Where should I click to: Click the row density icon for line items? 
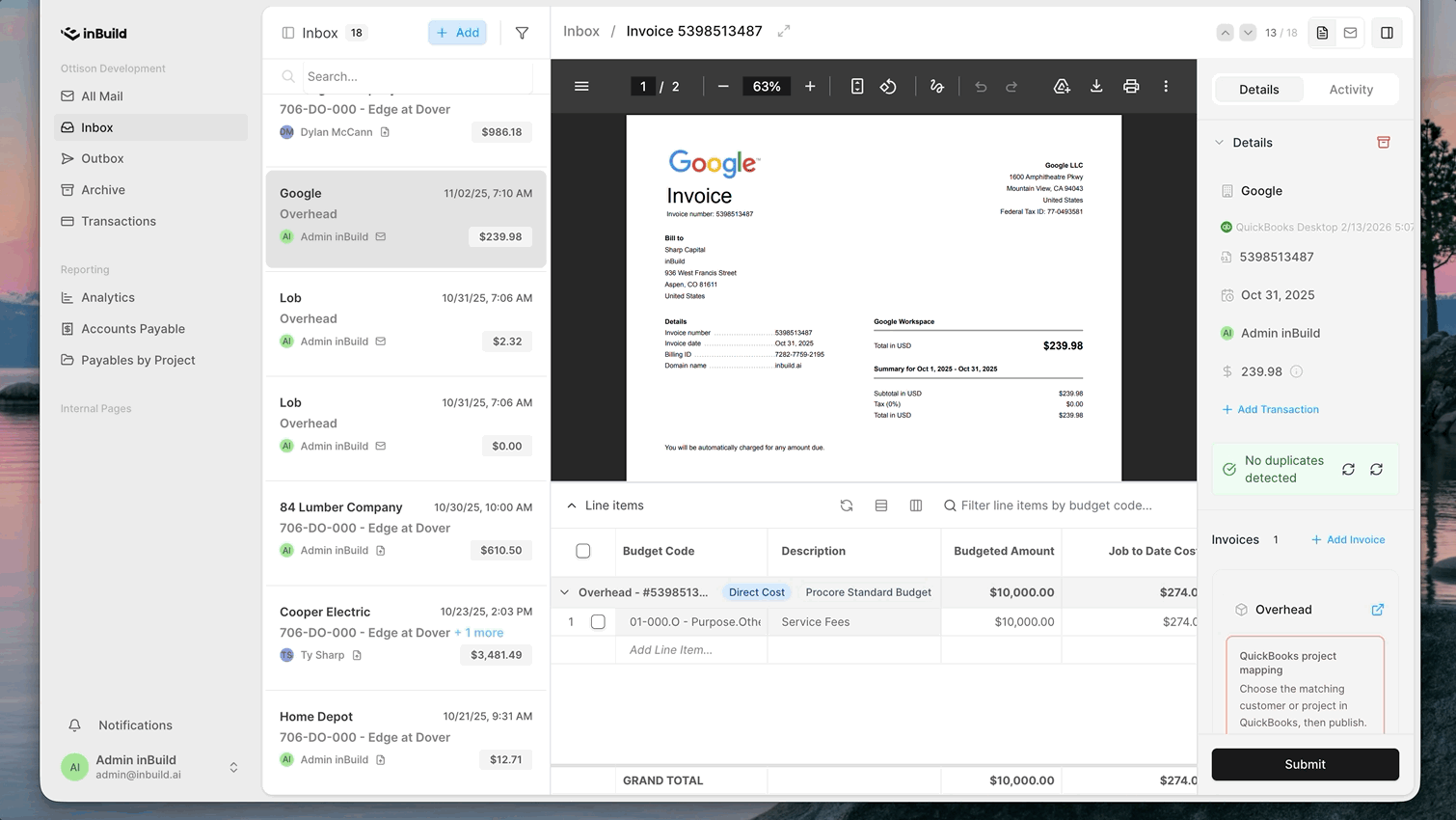click(x=881, y=506)
